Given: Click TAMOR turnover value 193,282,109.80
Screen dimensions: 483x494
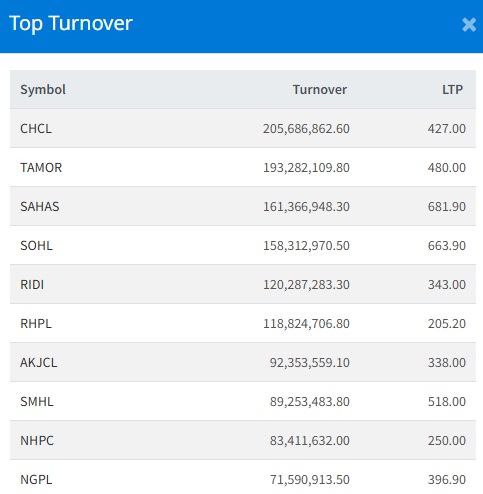Looking at the screenshot, I should point(306,167).
